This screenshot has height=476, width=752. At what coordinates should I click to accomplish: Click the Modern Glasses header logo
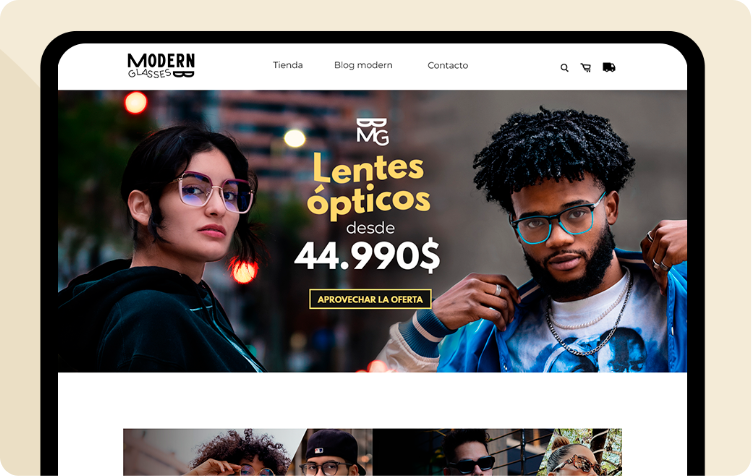(161, 66)
